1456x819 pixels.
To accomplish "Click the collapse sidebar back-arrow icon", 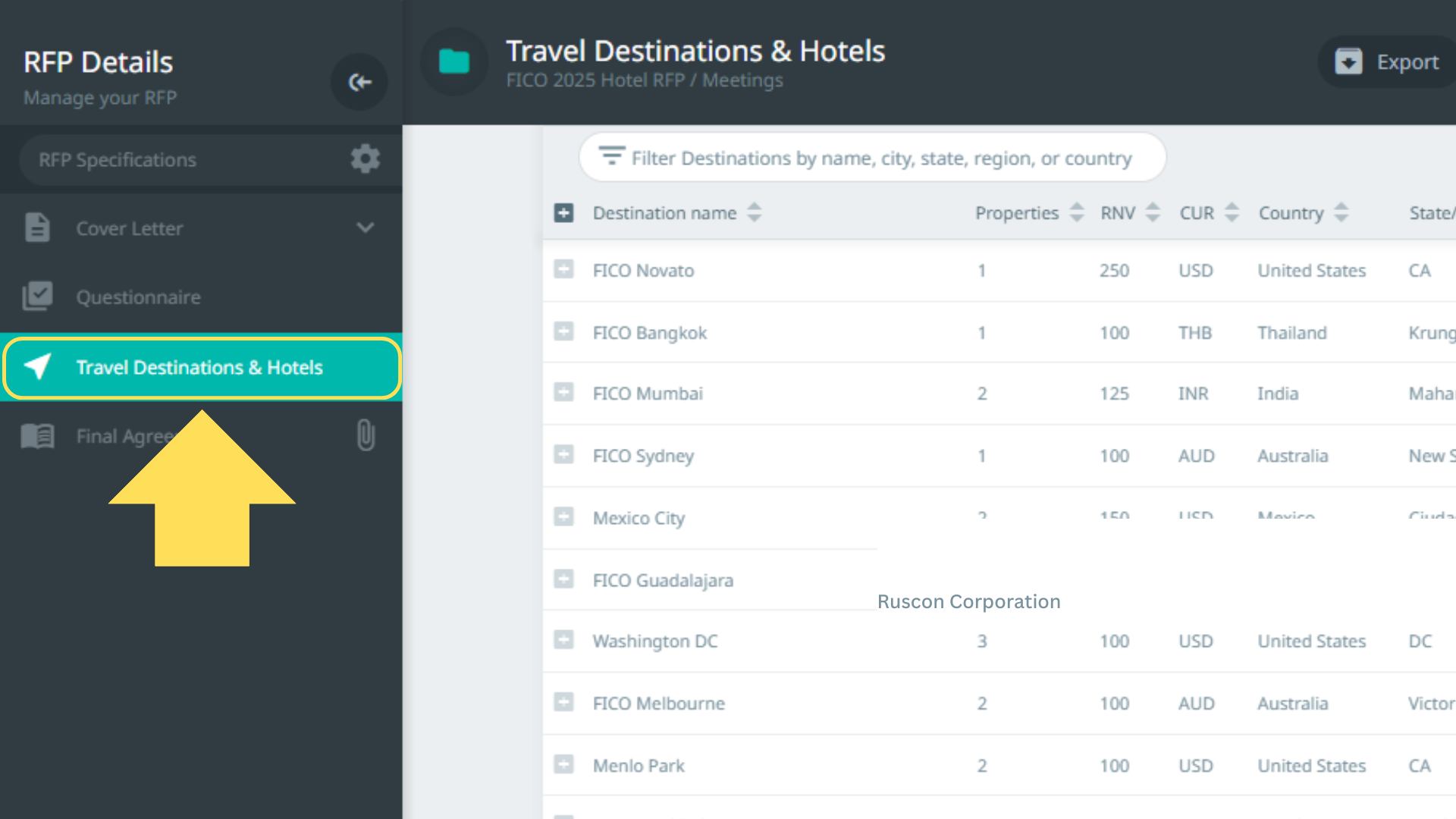I will [359, 82].
